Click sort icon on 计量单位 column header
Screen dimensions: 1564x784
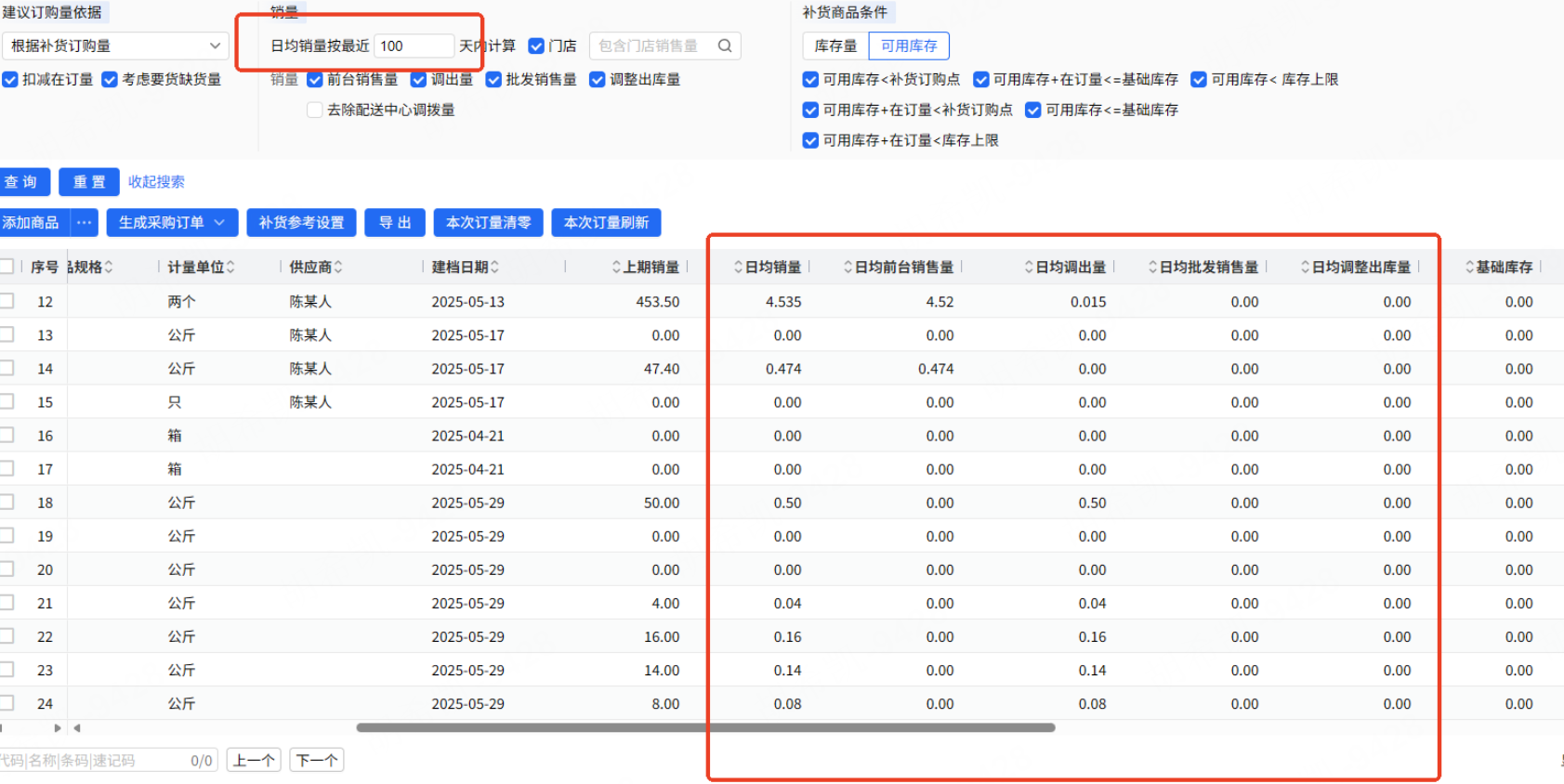tap(230, 268)
